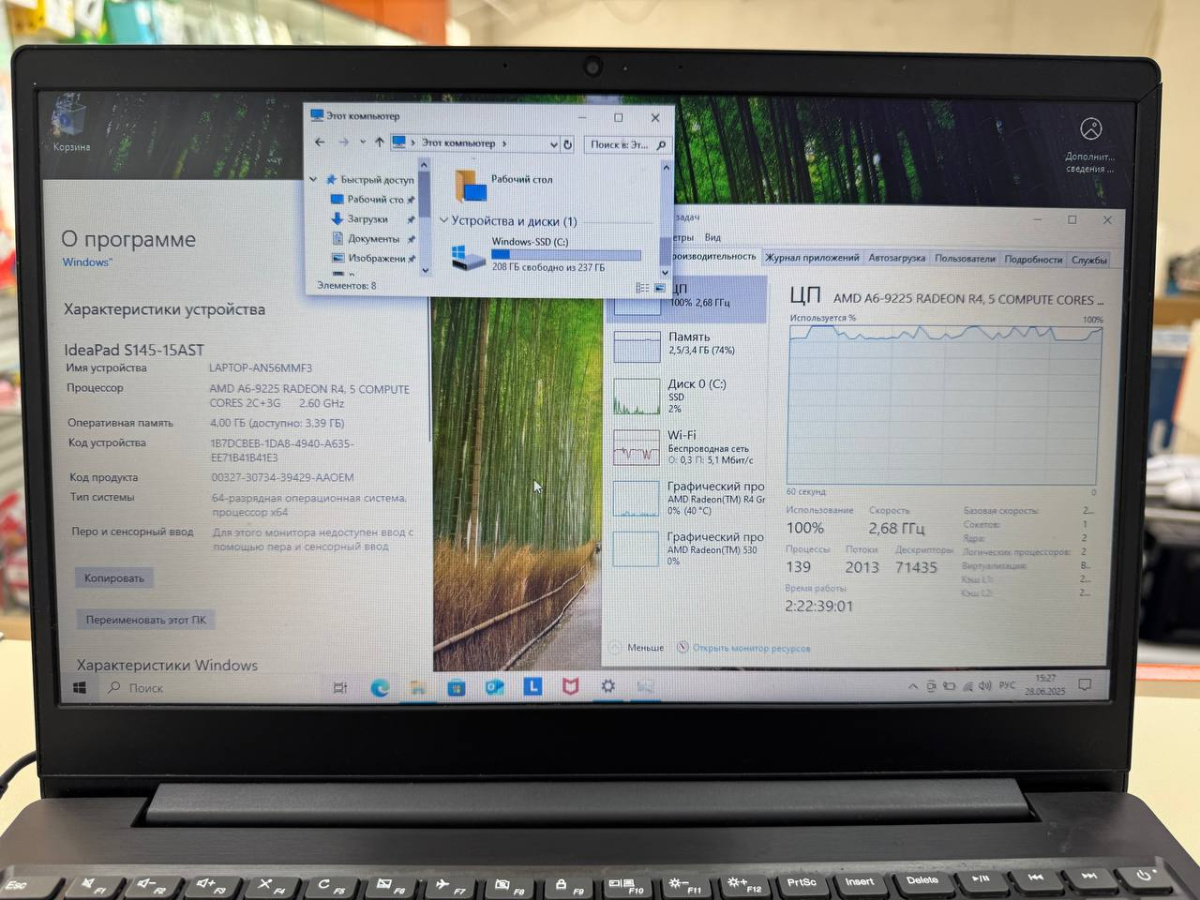The image size is (1200, 900).
Task: Click Windows-SSD (C:) storage usage bar
Action: pos(565,256)
